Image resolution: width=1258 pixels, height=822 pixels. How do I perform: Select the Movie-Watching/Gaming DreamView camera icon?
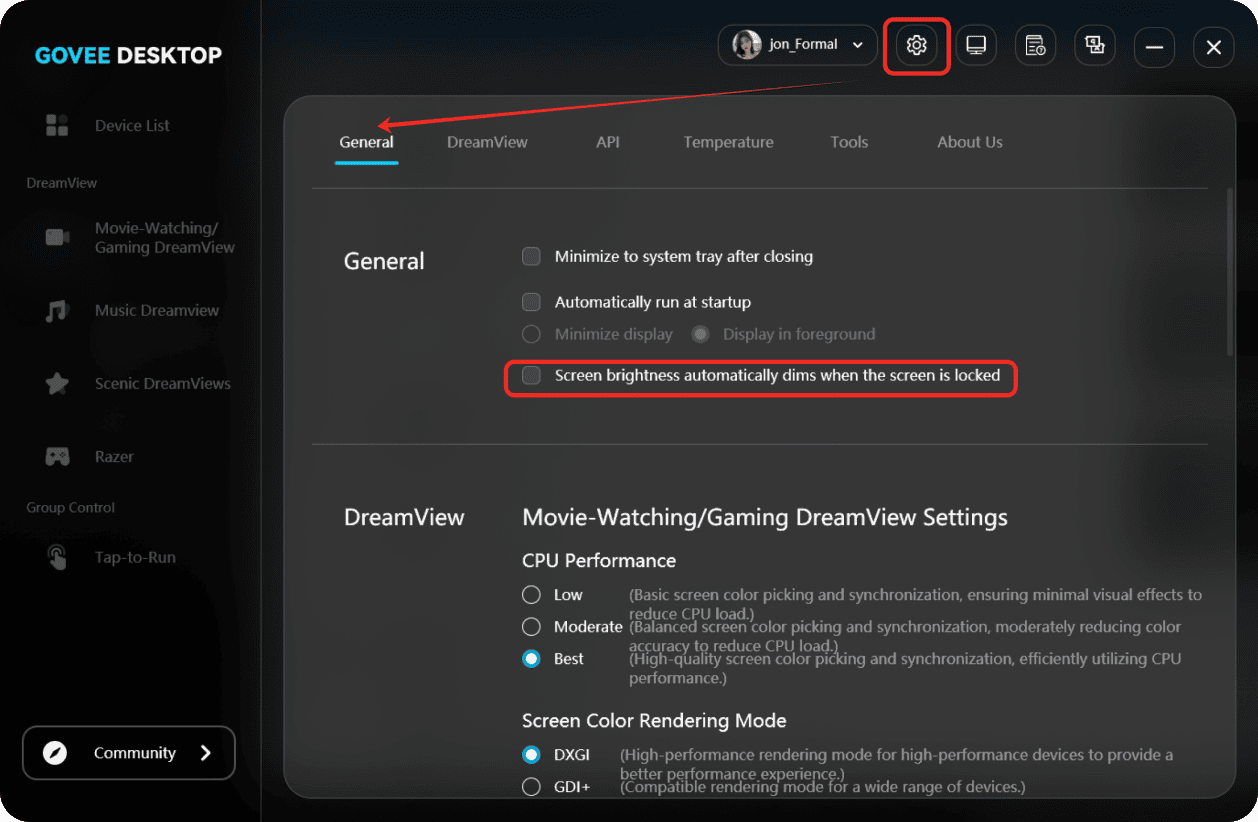tap(57, 237)
